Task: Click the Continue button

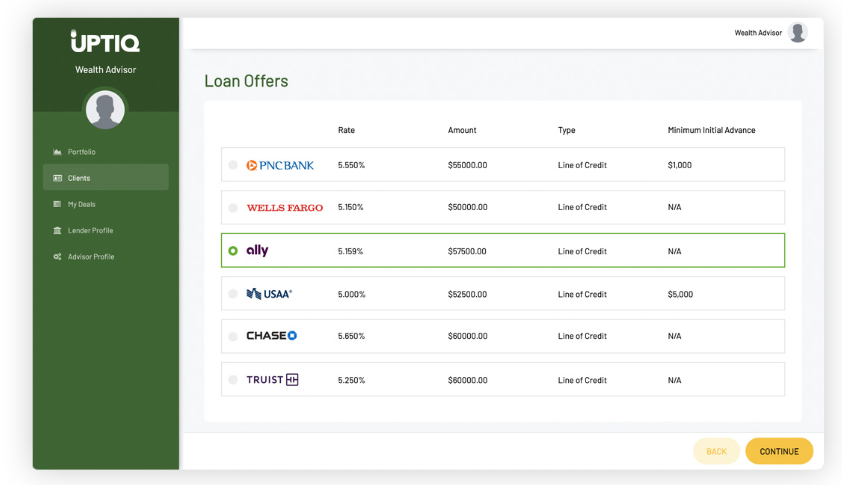Action: coord(779,451)
